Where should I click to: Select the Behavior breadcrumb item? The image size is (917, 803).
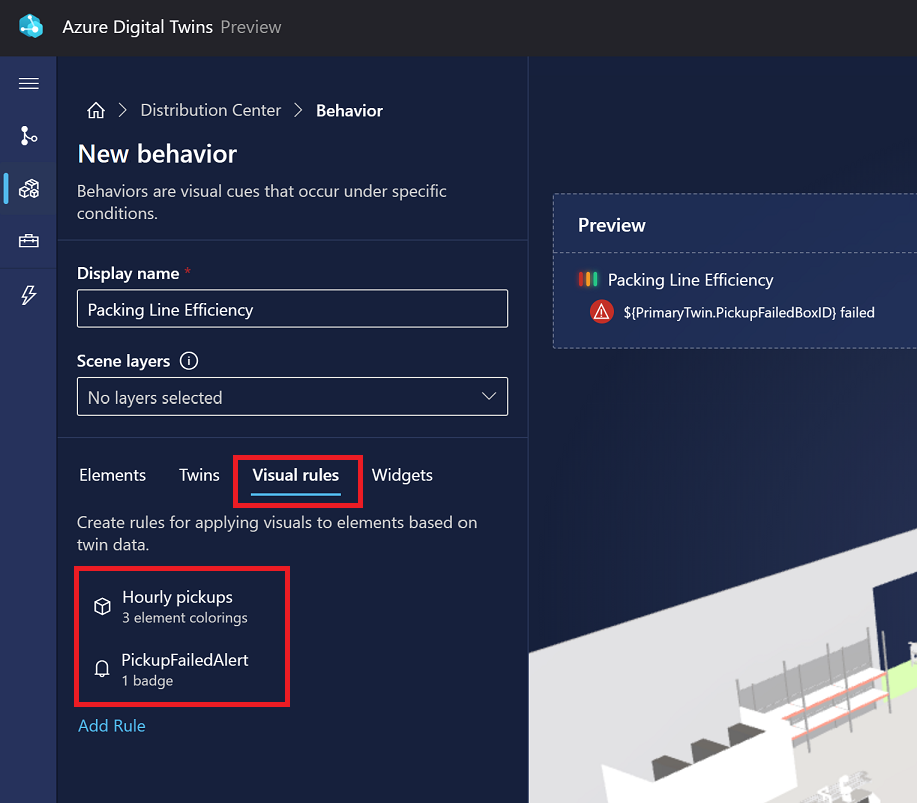[349, 110]
